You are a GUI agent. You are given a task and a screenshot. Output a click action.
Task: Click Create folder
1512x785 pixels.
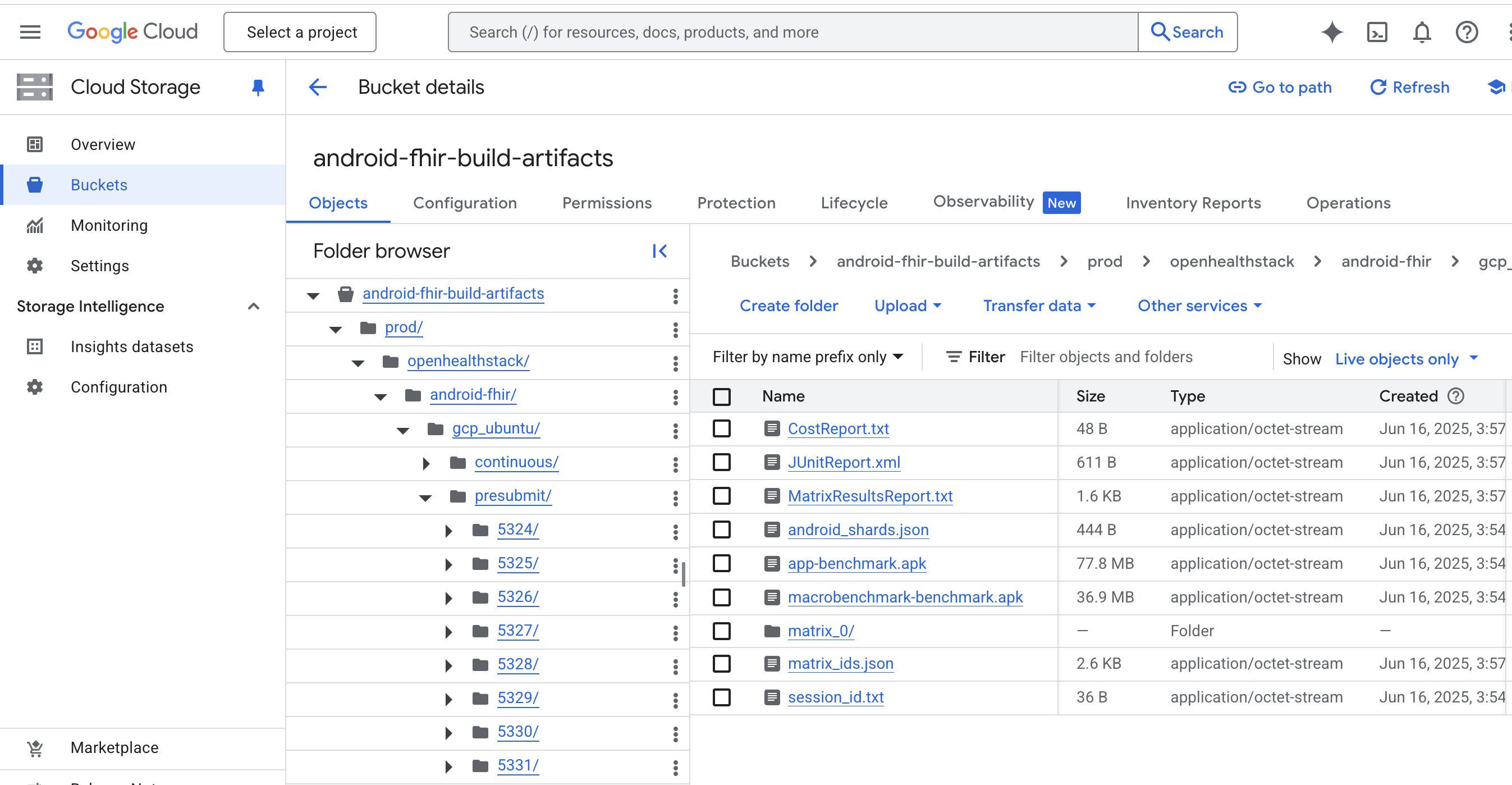tap(789, 306)
